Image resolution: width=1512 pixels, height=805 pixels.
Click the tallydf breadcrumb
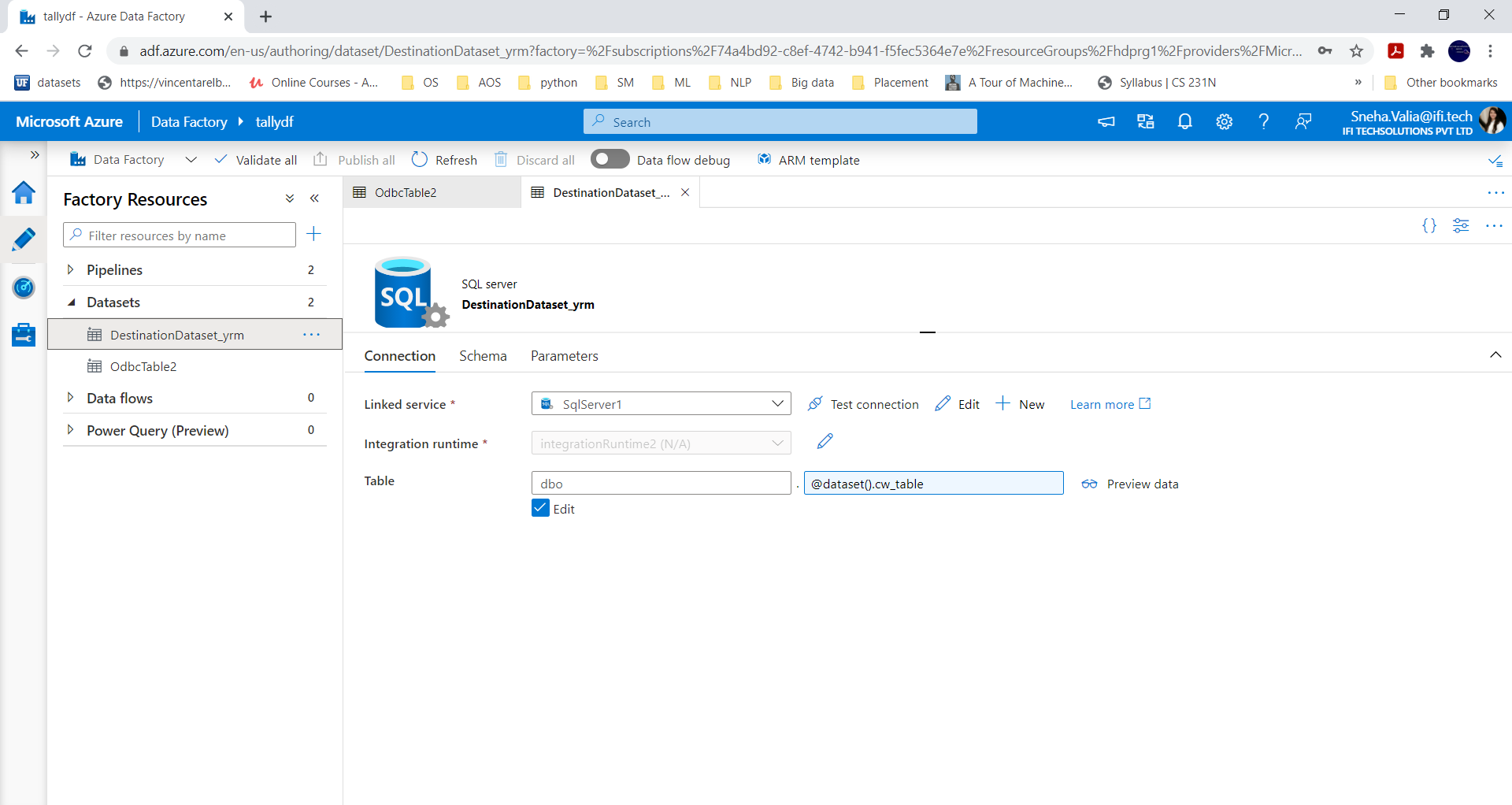tap(274, 122)
